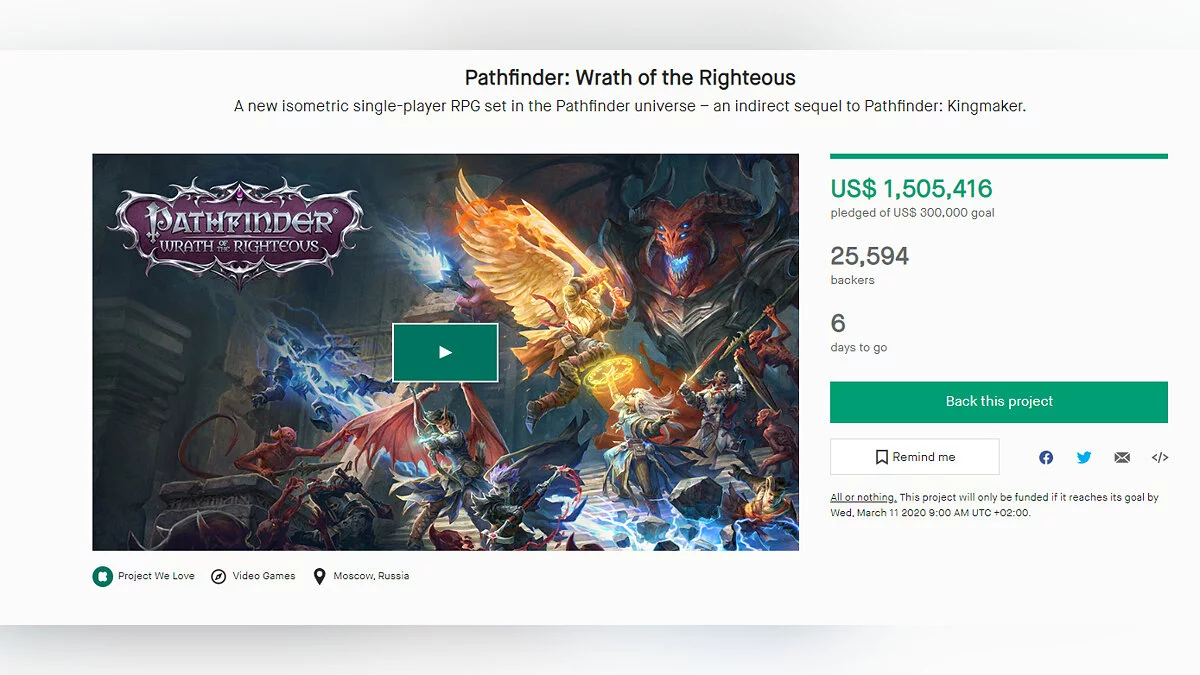
Task: Open the embed code icon
Action: (x=1160, y=457)
